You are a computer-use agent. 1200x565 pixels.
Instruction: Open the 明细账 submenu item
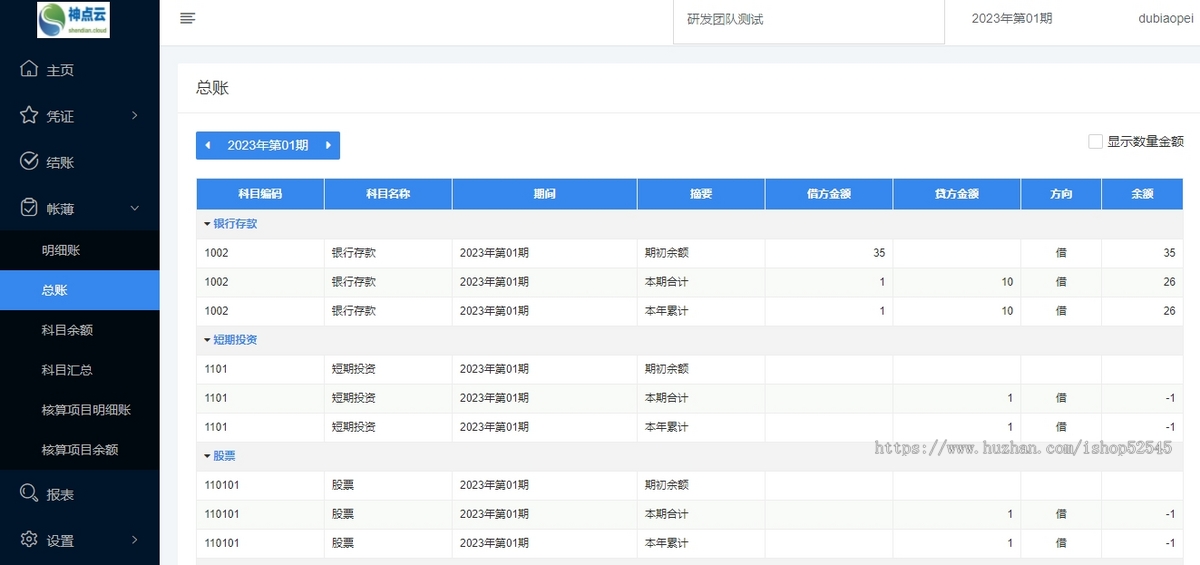coord(80,250)
